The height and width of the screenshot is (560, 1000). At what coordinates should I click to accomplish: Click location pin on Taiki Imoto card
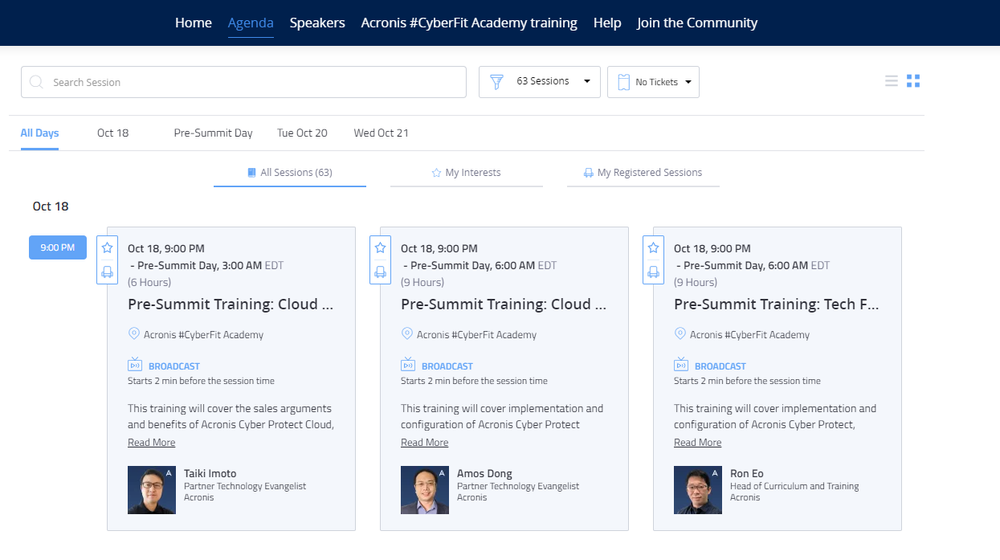133,334
